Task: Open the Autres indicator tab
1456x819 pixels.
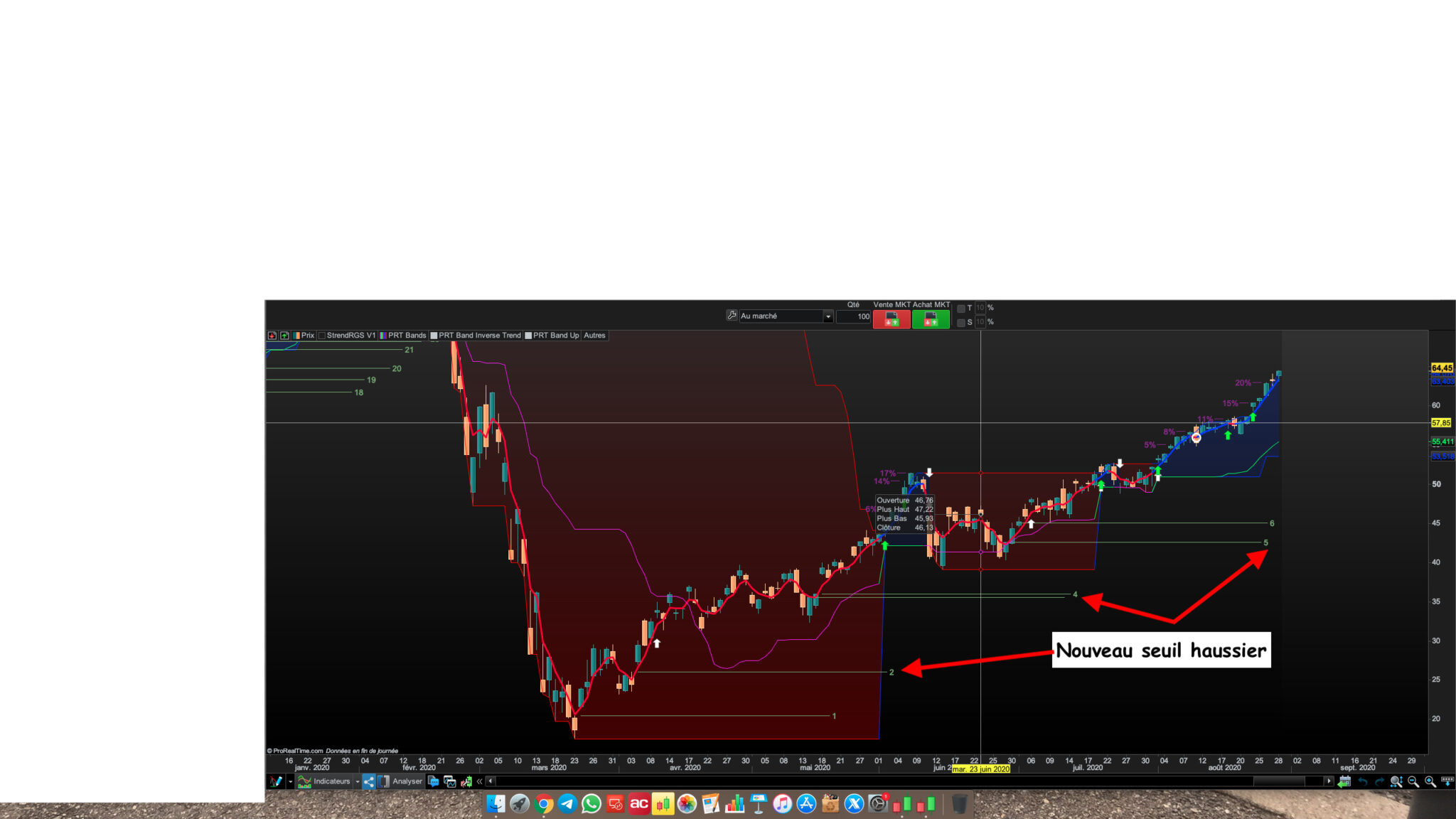Action: coord(594,336)
